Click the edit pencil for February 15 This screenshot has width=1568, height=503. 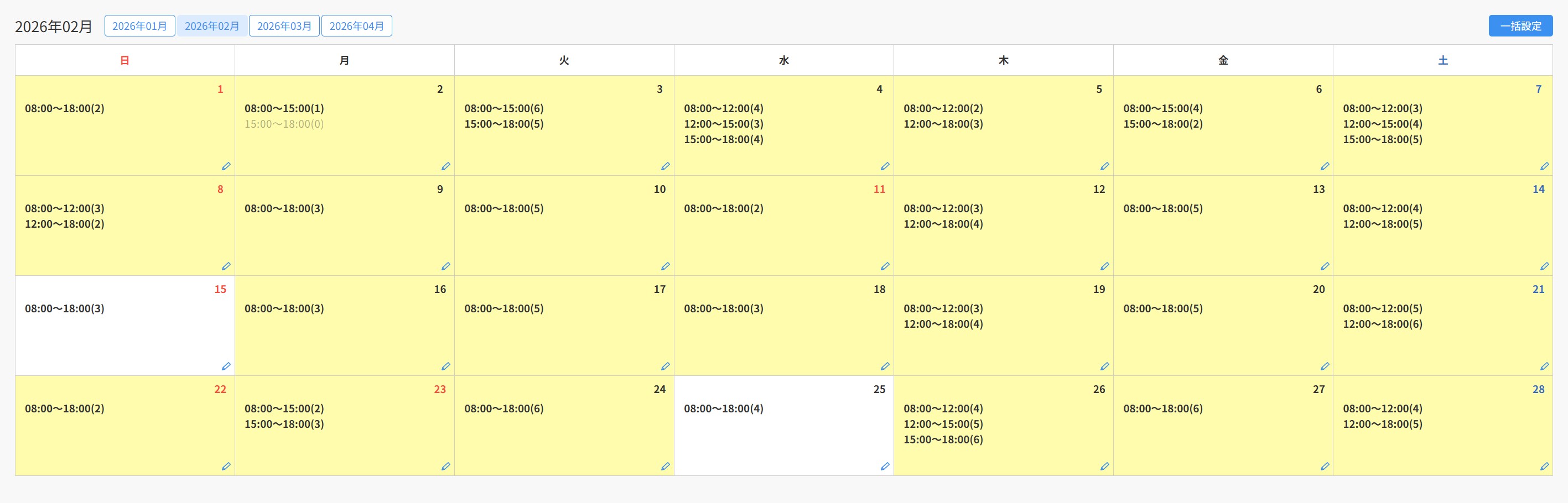coord(226,366)
